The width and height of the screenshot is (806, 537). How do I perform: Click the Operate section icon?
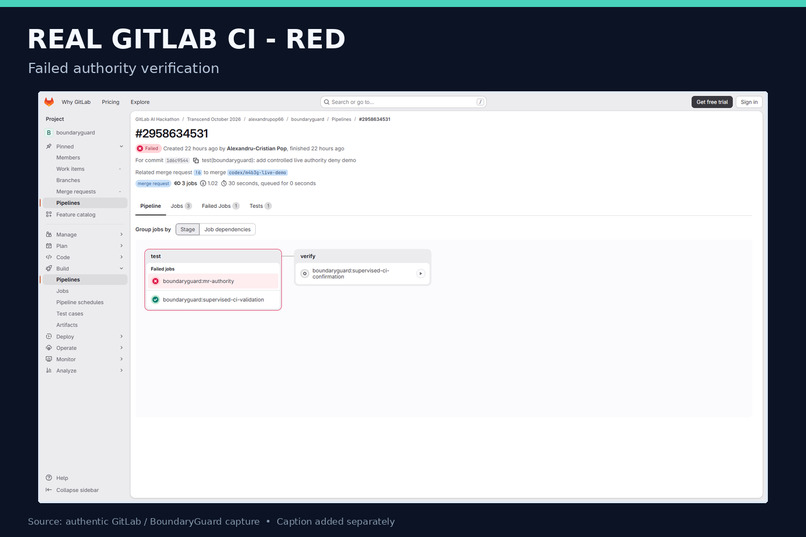[49, 348]
